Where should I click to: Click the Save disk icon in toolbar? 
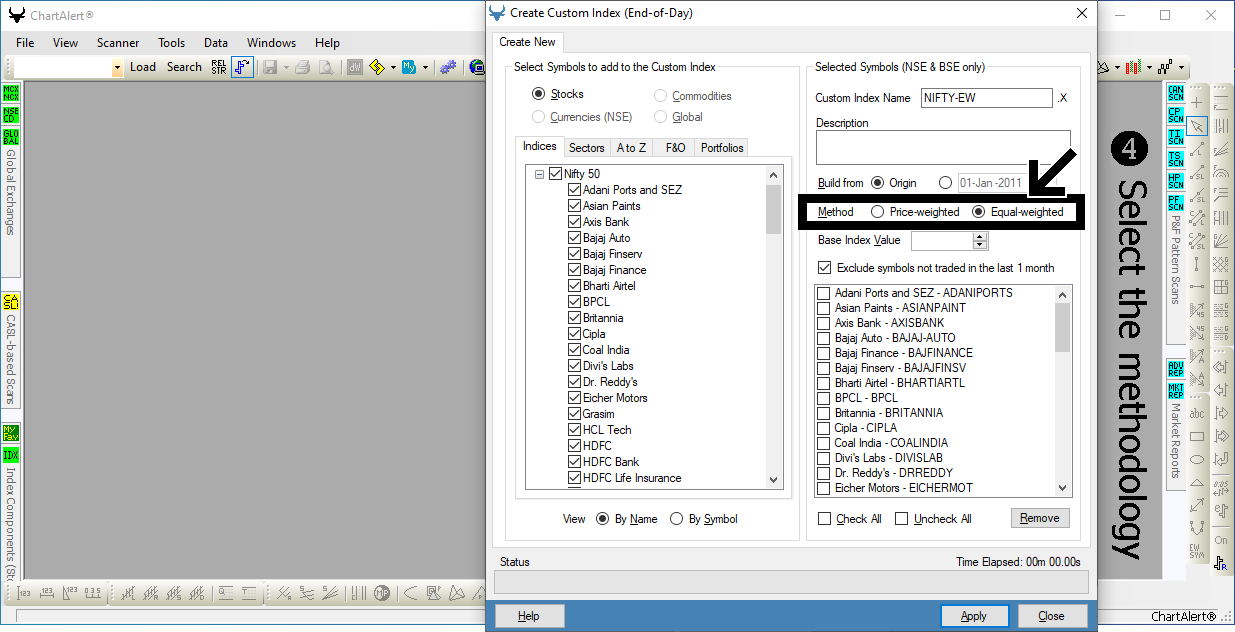click(x=269, y=67)
